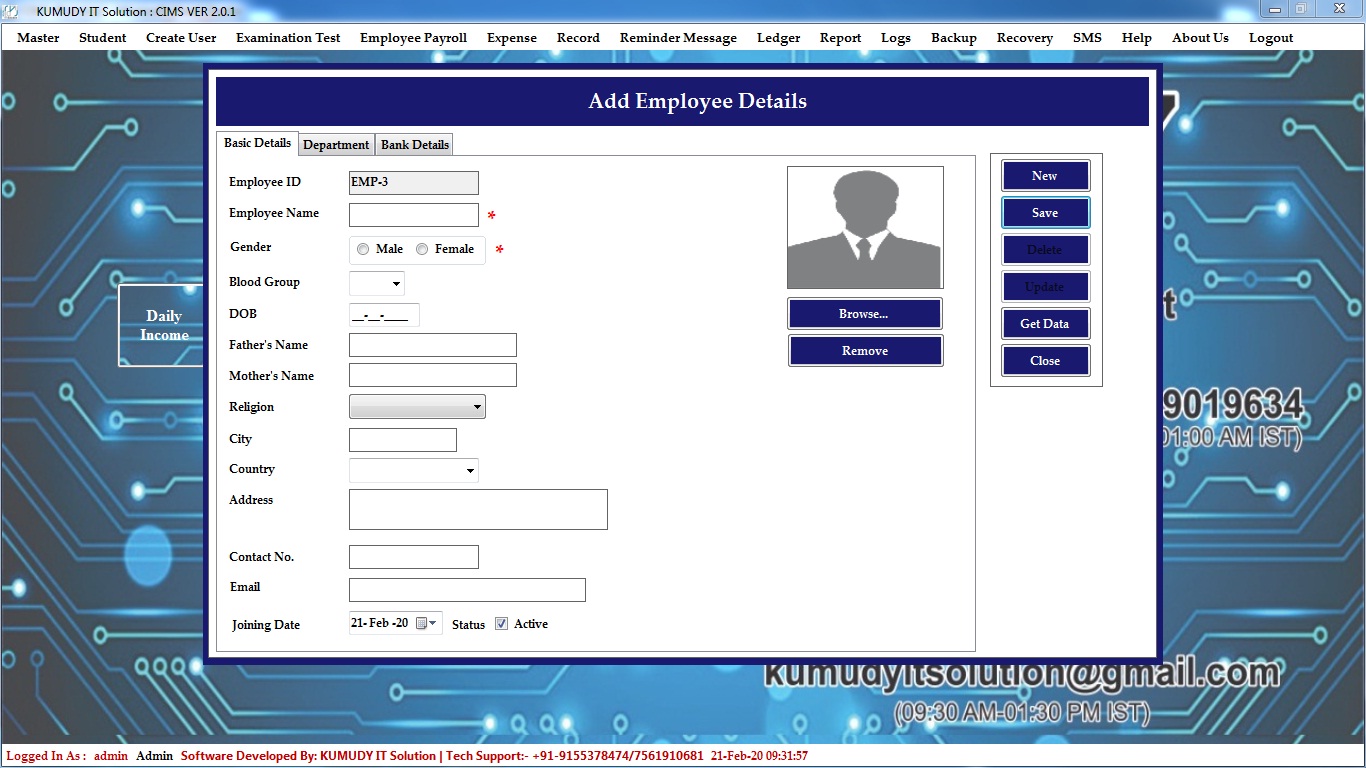Start a New employee record
This screenshot has width=1366, height=768.
tap(1044, 176)
